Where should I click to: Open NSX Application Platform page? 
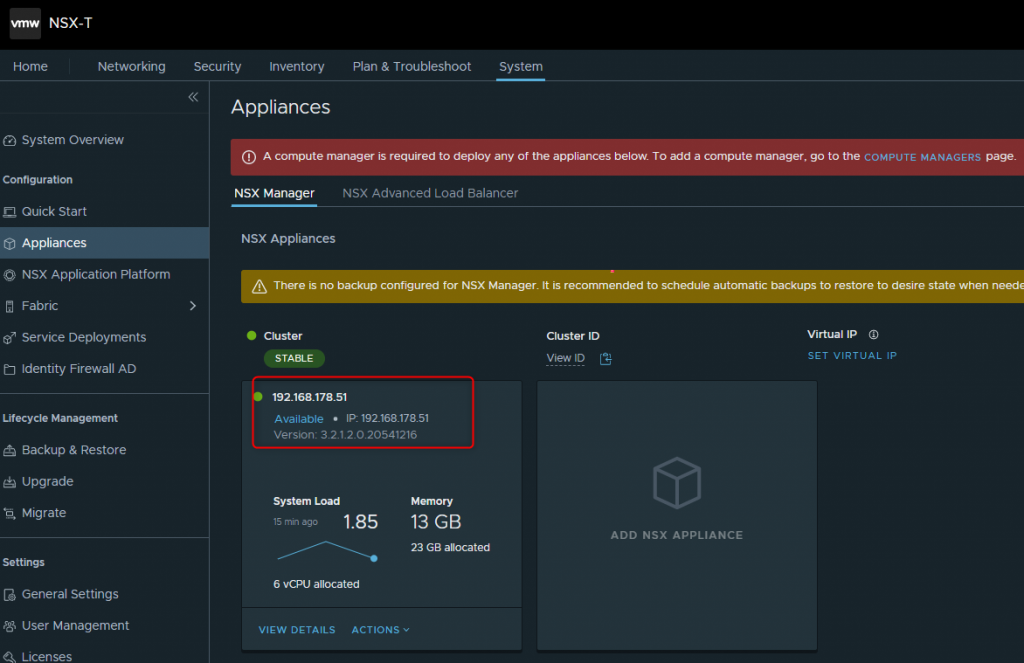pyautogui.click(x=96, y=274)
